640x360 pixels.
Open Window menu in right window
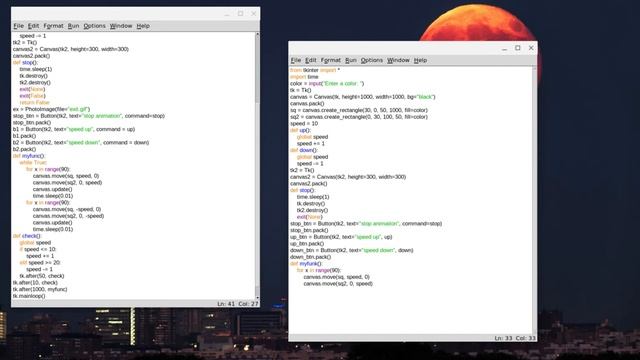coord(398,60)
